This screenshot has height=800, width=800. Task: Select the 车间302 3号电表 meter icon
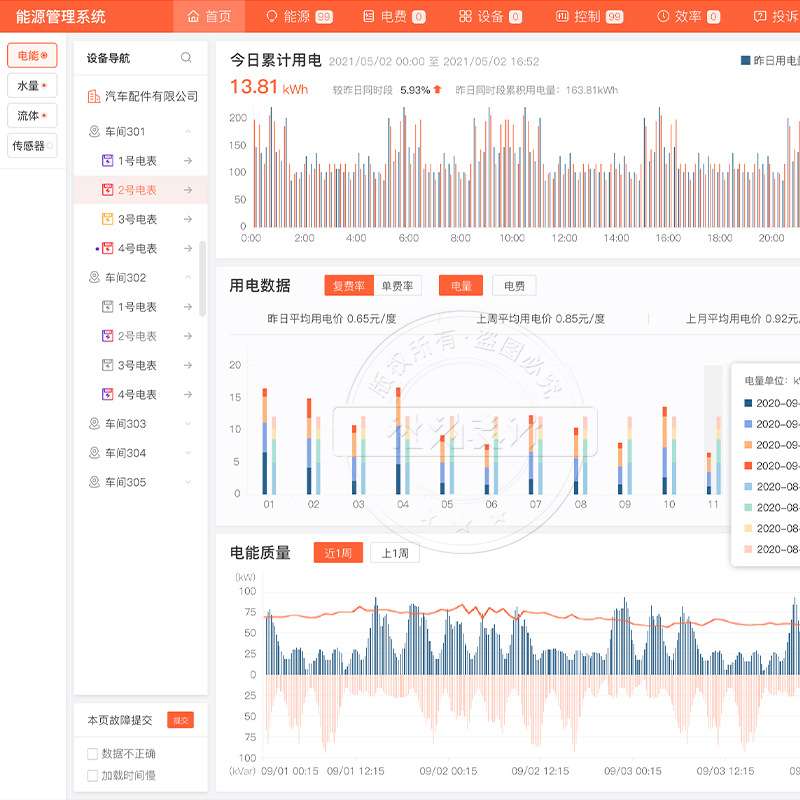coord(107,365)
